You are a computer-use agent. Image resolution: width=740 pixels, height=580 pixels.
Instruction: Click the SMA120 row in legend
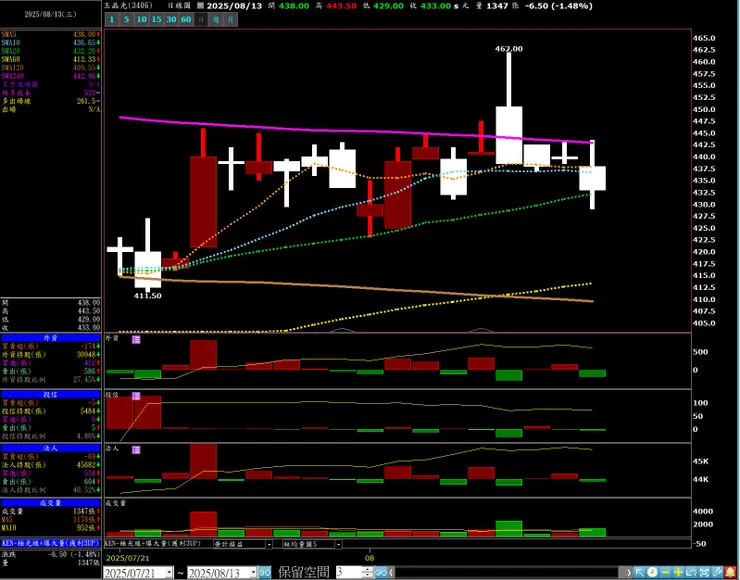tap(50, 68)
